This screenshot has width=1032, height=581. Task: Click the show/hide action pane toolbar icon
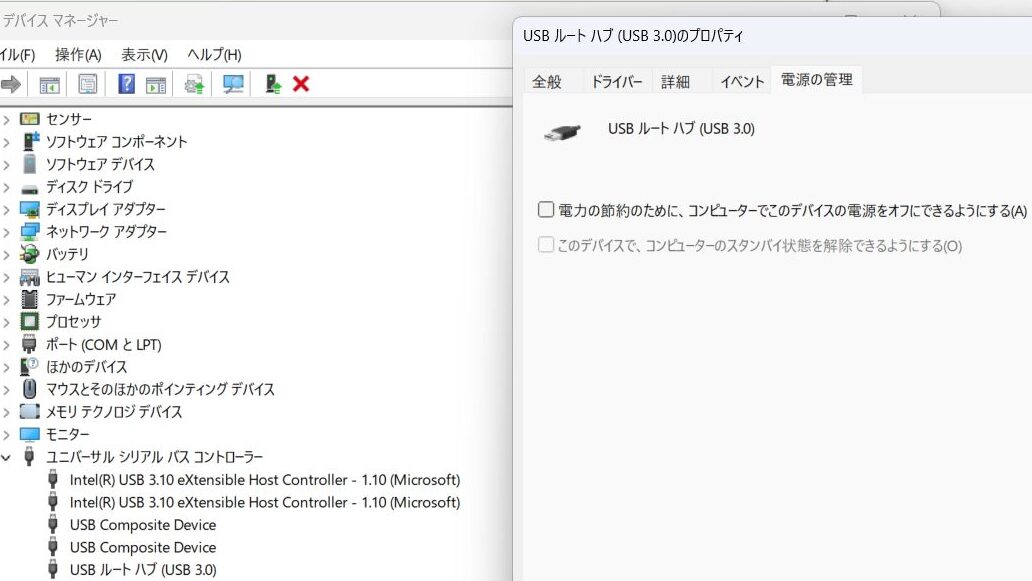point(155,84)
